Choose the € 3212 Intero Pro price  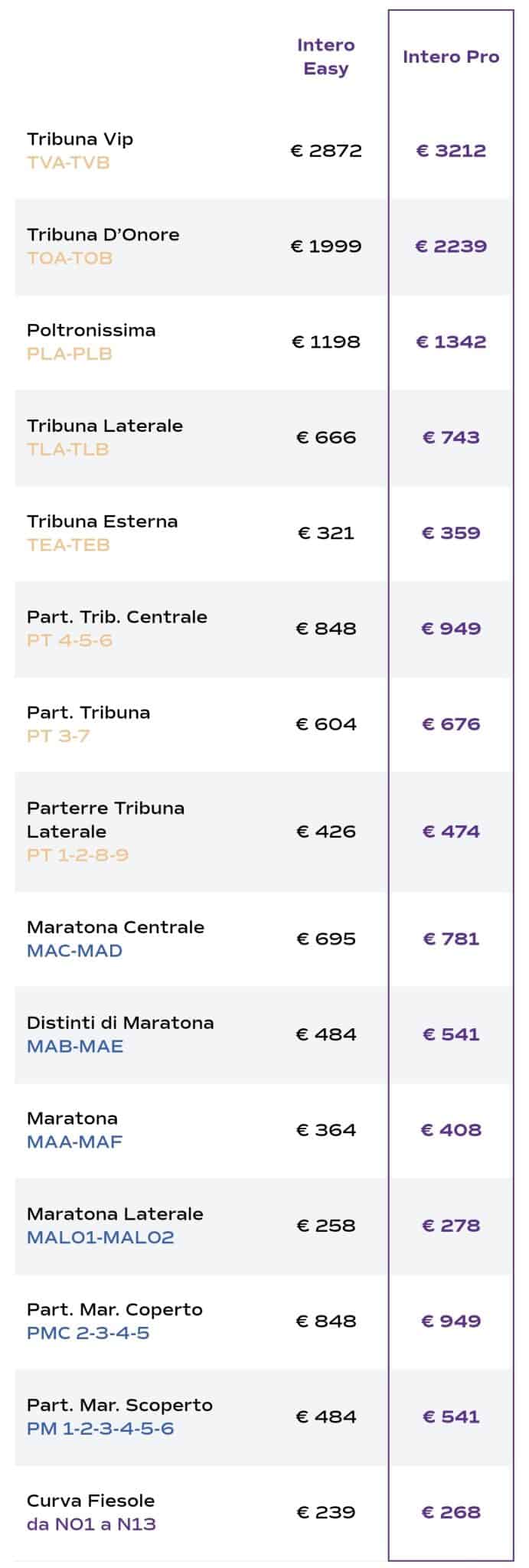(450, 151)
